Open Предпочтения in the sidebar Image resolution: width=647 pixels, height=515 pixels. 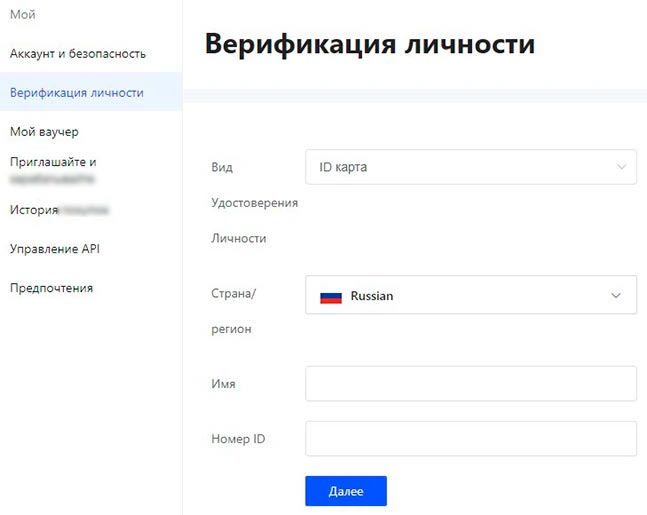click(x=51, y=288)
